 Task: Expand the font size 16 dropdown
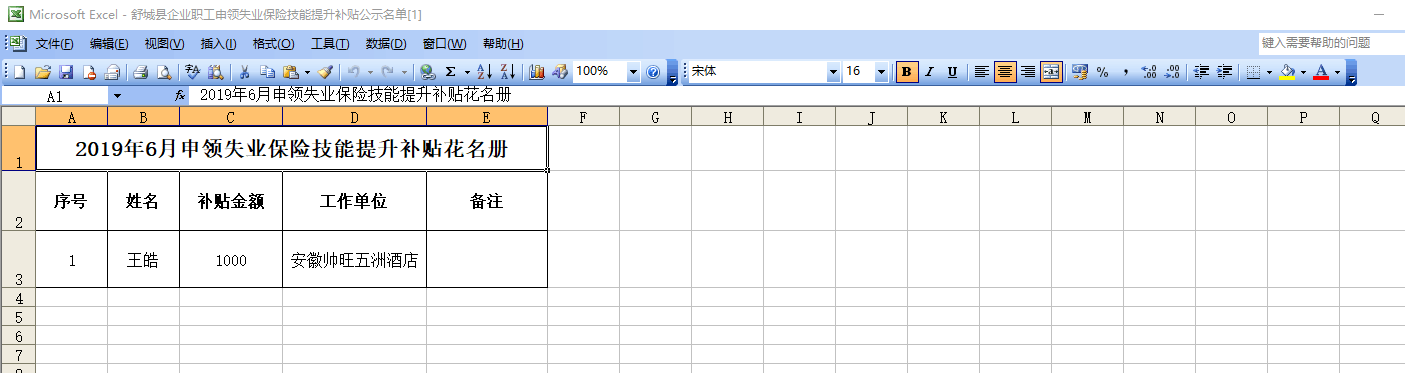click(881, 72)
